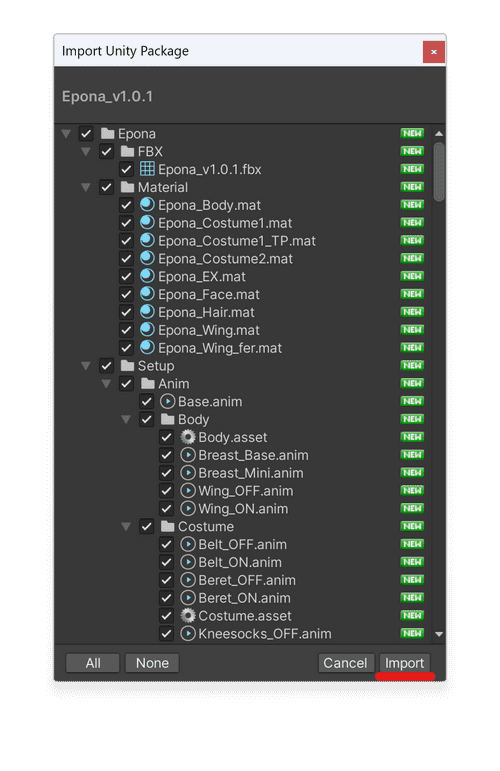Collapse the Costume folder arrow
Image resolution: width=500 pixels, height=771 pixels.
(126, 527)
